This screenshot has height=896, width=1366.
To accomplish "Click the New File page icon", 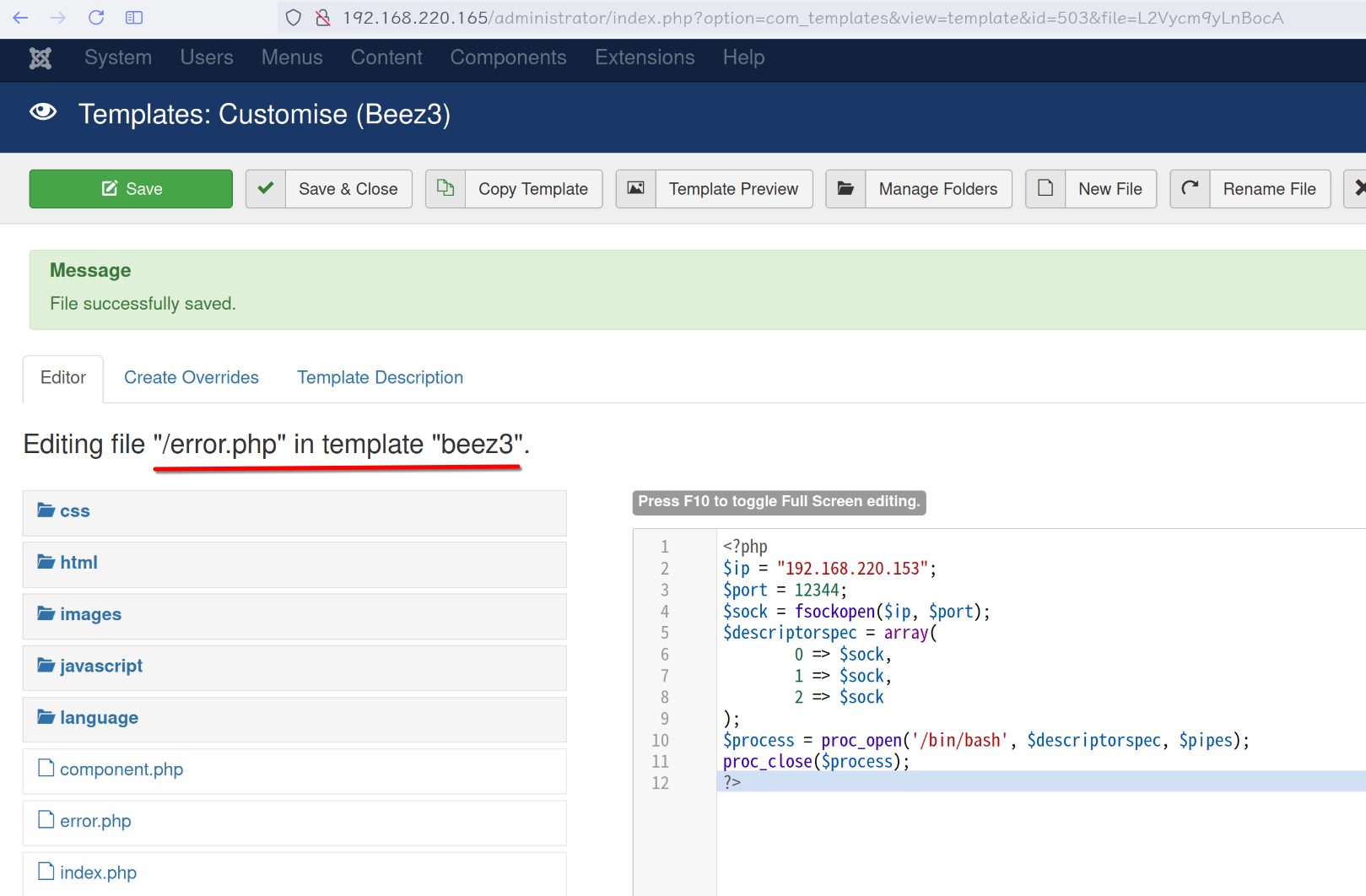I will pos(1045,188).
